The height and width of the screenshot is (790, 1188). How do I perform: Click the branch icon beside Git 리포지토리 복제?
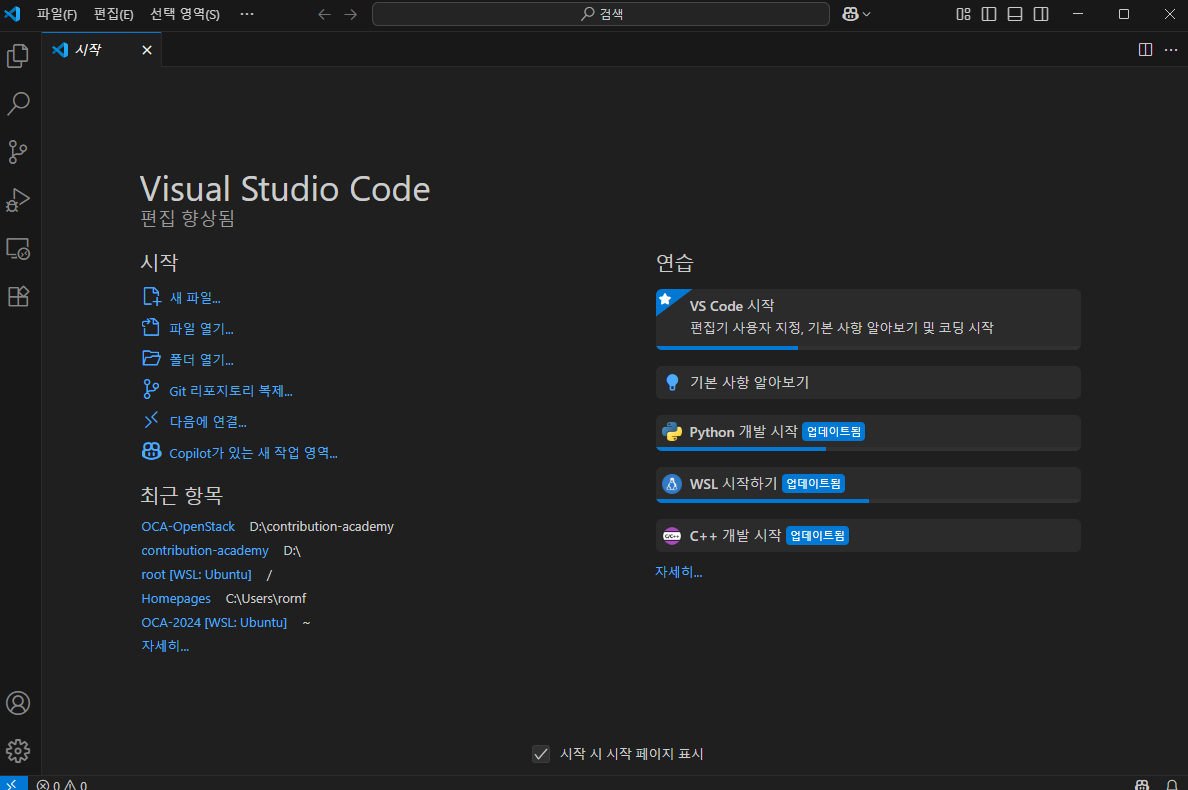[152, 389]
